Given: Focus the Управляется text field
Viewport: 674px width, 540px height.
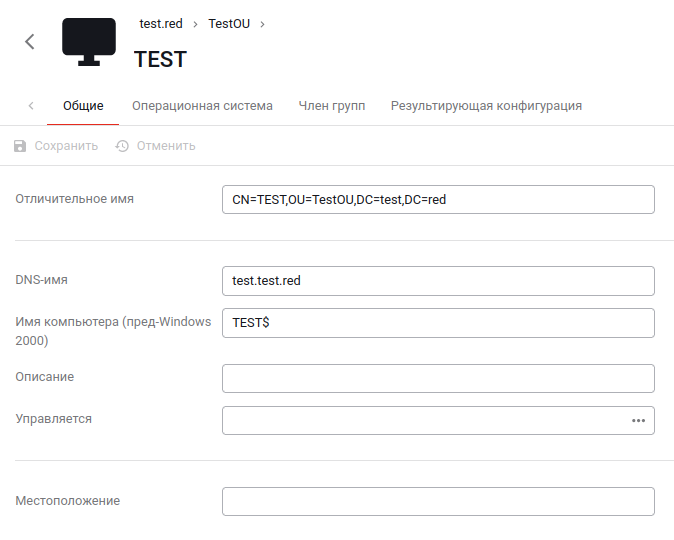Looking at the screenshot, I should [420, 421].
